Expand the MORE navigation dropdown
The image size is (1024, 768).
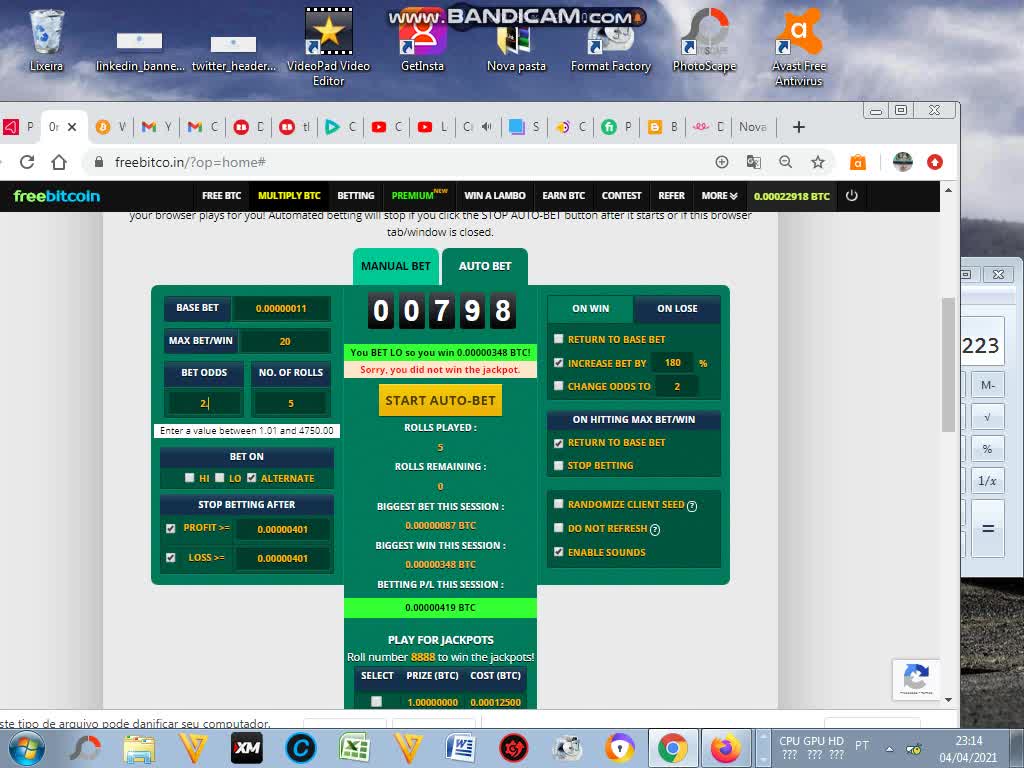[x=719, y=195]
